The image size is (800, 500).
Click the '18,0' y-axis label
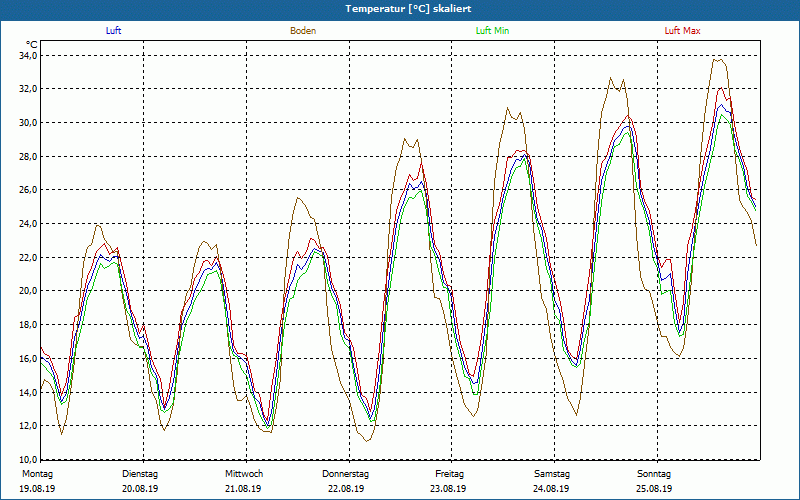pyautogui.click(x=29, y=324)
